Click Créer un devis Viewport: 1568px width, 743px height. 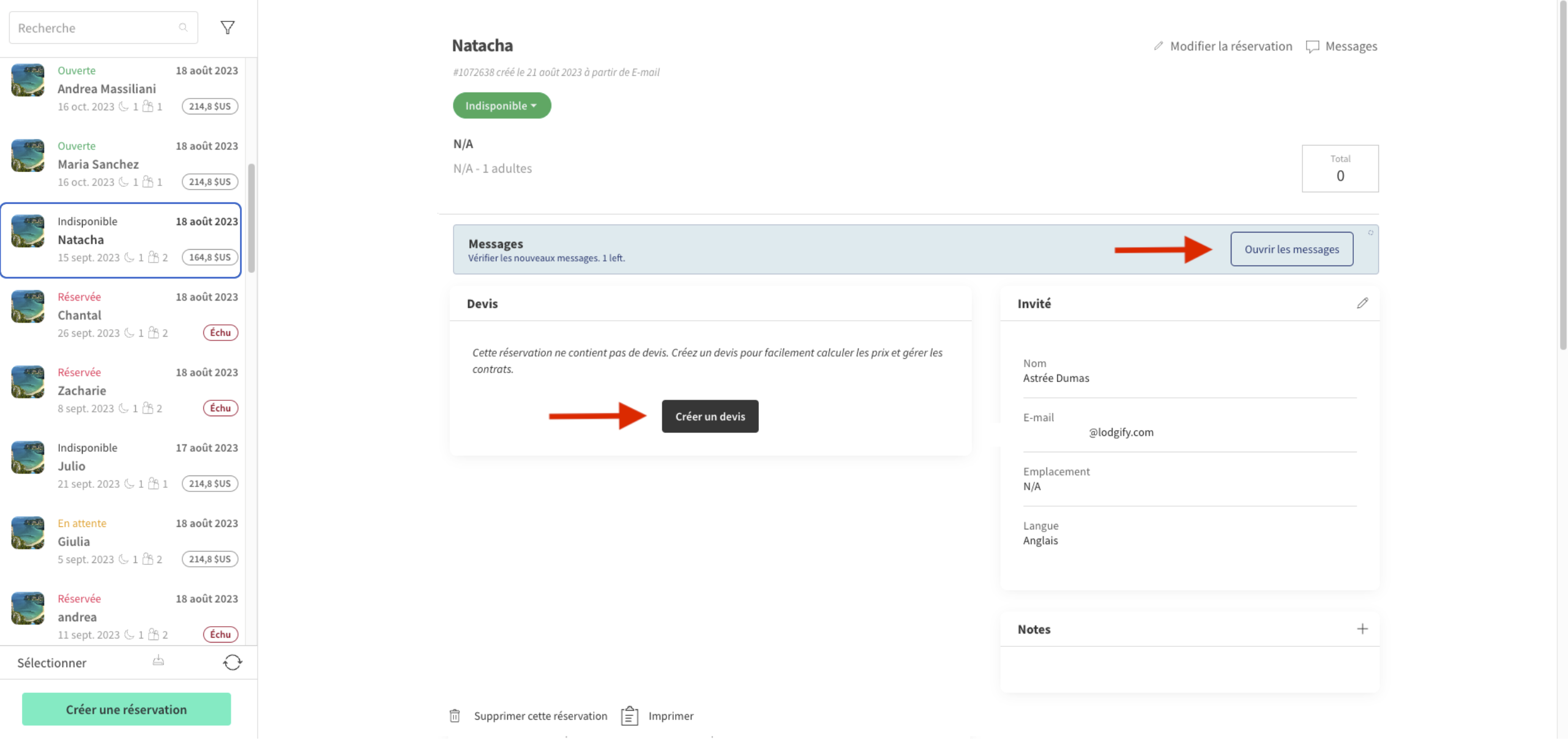709,416
